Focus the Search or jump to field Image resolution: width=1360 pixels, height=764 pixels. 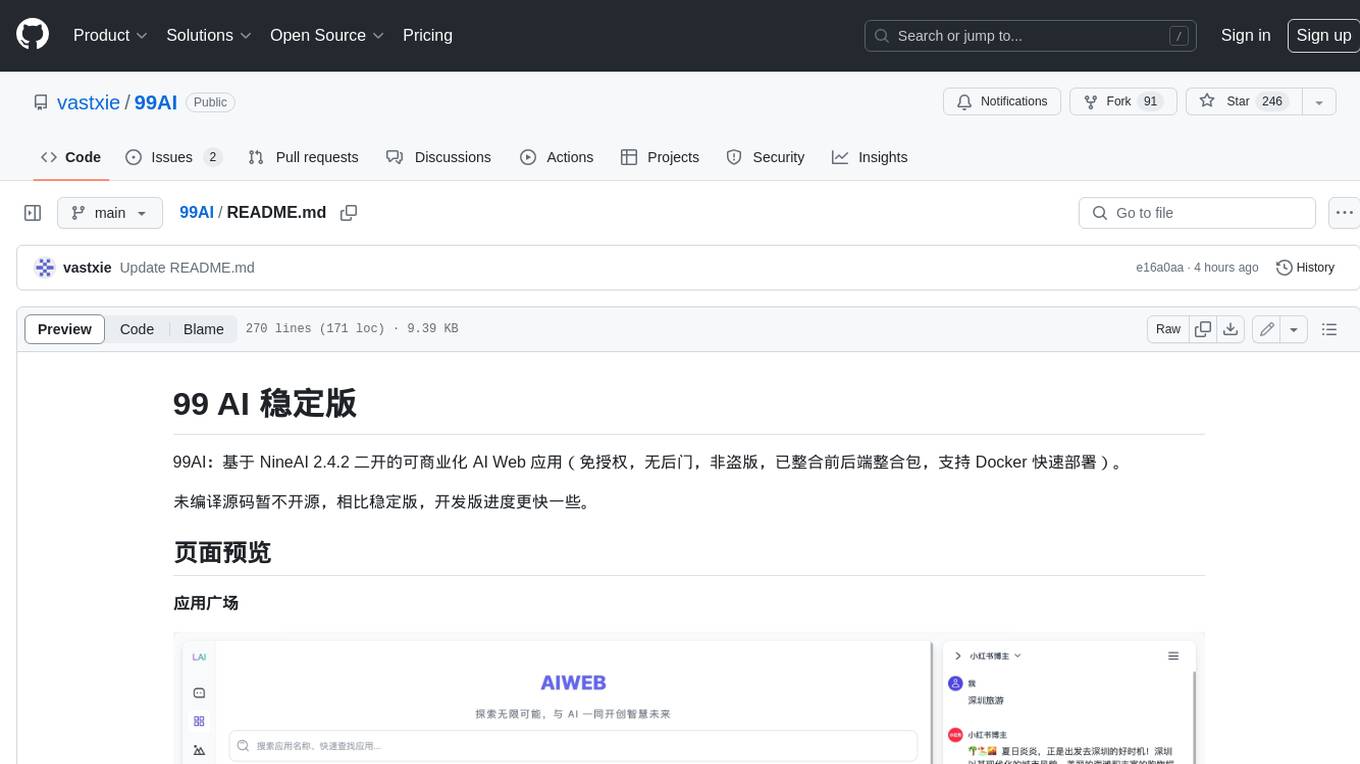(x=1032, y=36)
